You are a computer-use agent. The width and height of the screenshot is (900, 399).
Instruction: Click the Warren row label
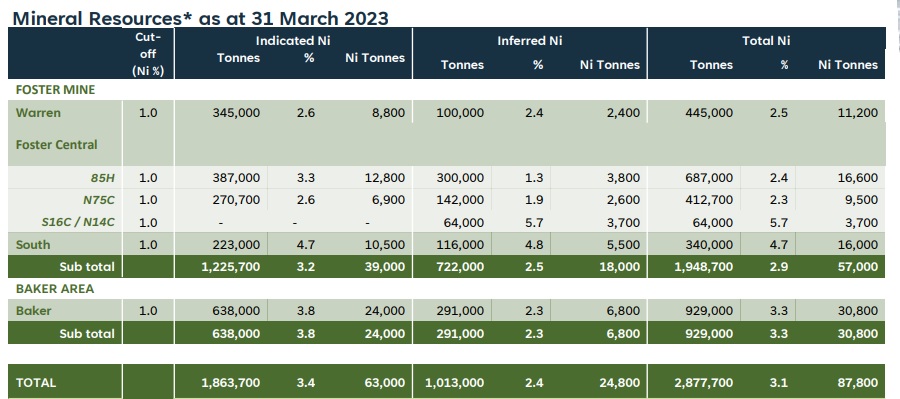(x=38, y=113)
